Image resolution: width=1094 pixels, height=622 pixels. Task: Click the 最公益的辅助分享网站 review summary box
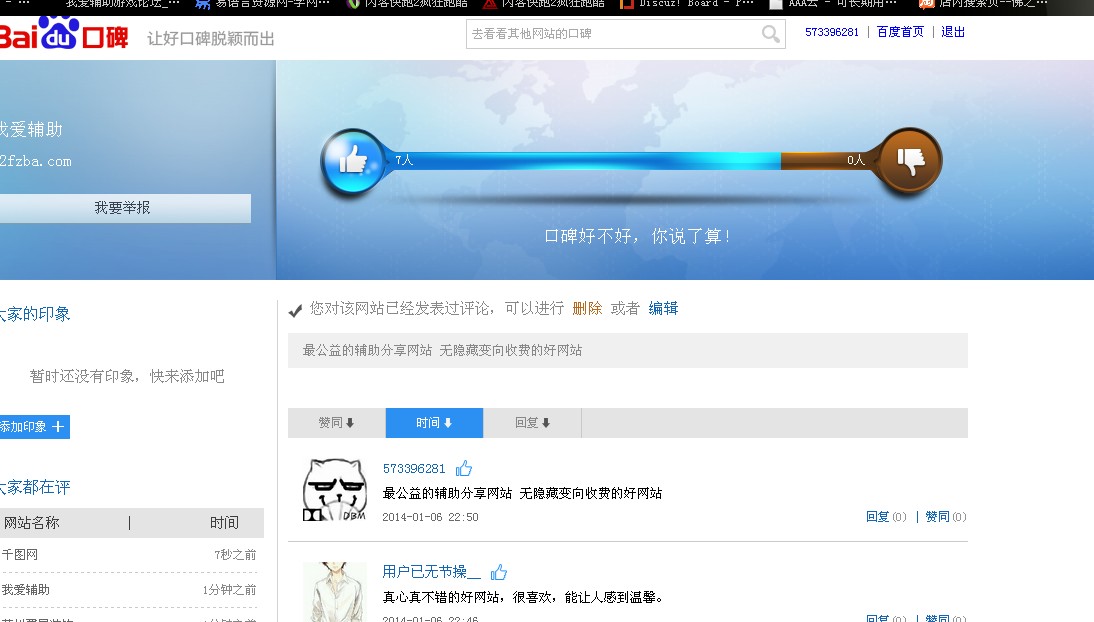(628, 350)
